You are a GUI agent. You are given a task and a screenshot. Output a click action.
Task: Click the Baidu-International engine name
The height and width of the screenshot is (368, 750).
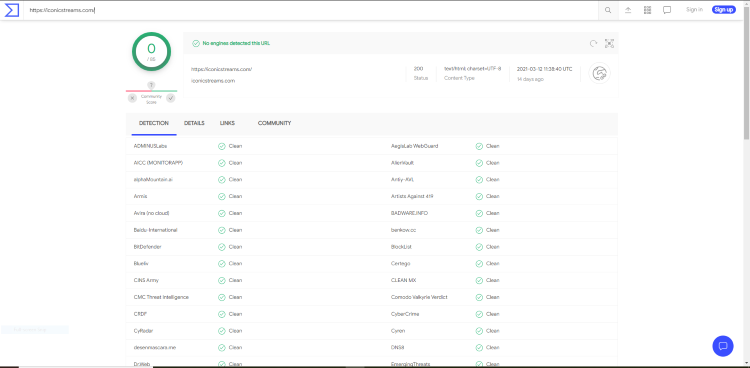[155, 230]
